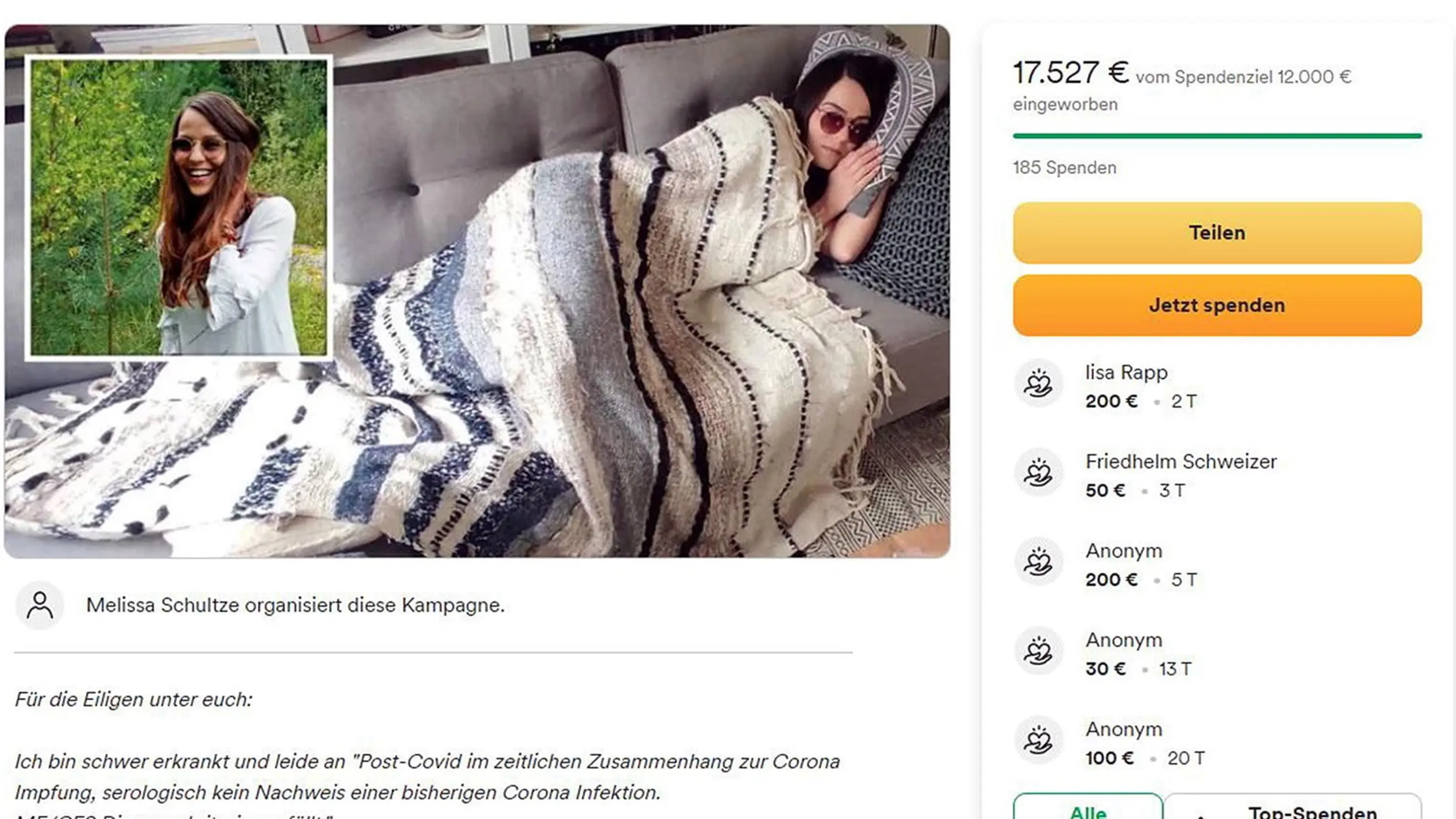1456x819 pixels.
Task: Click the donation icon for the 100 € Anonym donor
Action: coord(1038,740)
